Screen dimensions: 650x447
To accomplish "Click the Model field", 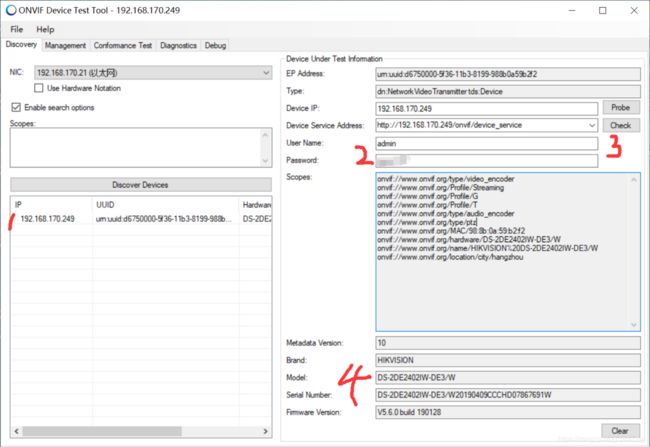I will pos(508,378).
